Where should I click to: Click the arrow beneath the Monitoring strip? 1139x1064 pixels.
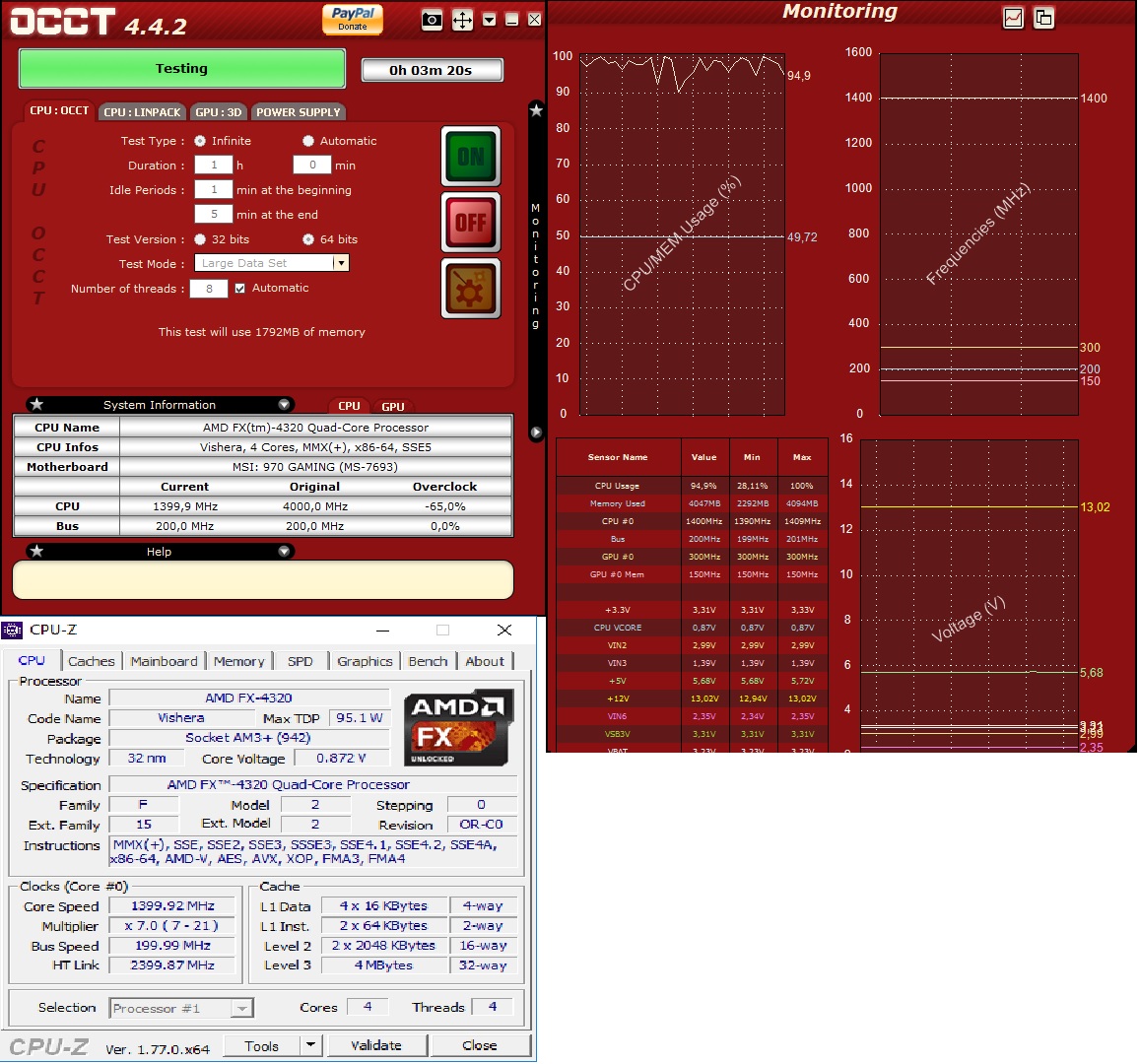click(x=536, y=432)
